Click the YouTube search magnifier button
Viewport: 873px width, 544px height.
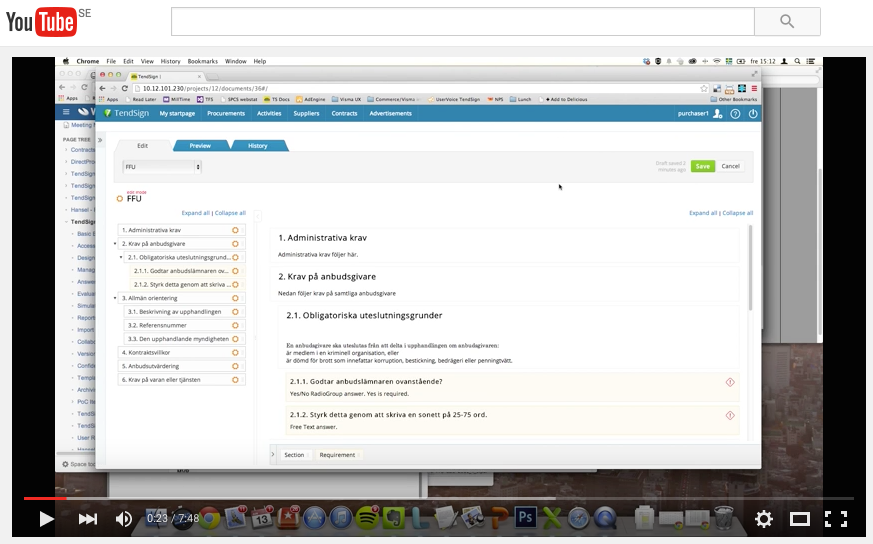click(787, 22)
